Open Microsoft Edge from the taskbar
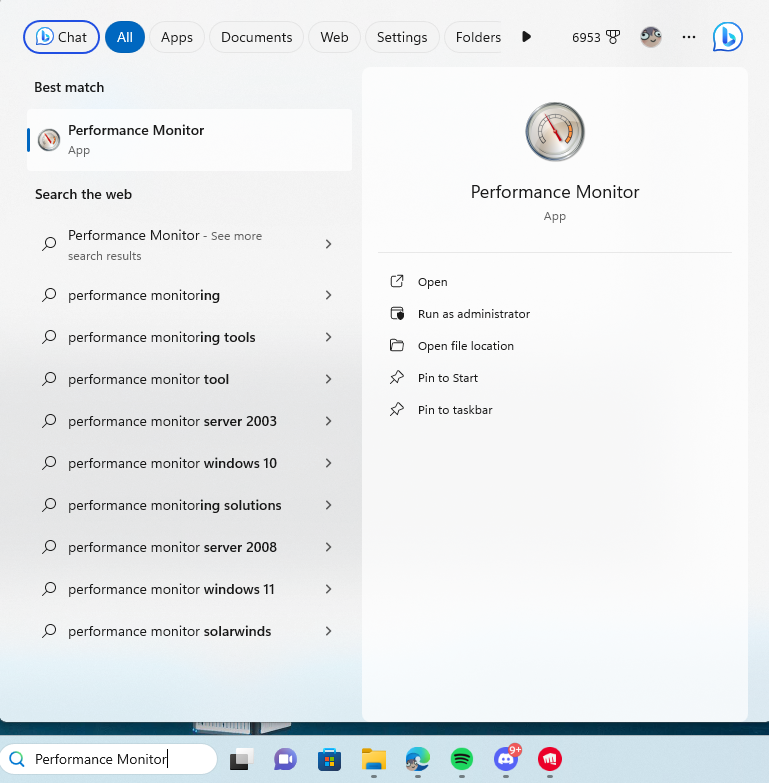Image resolution: width=769 pixels, height=783 pixels. [417, 760]
